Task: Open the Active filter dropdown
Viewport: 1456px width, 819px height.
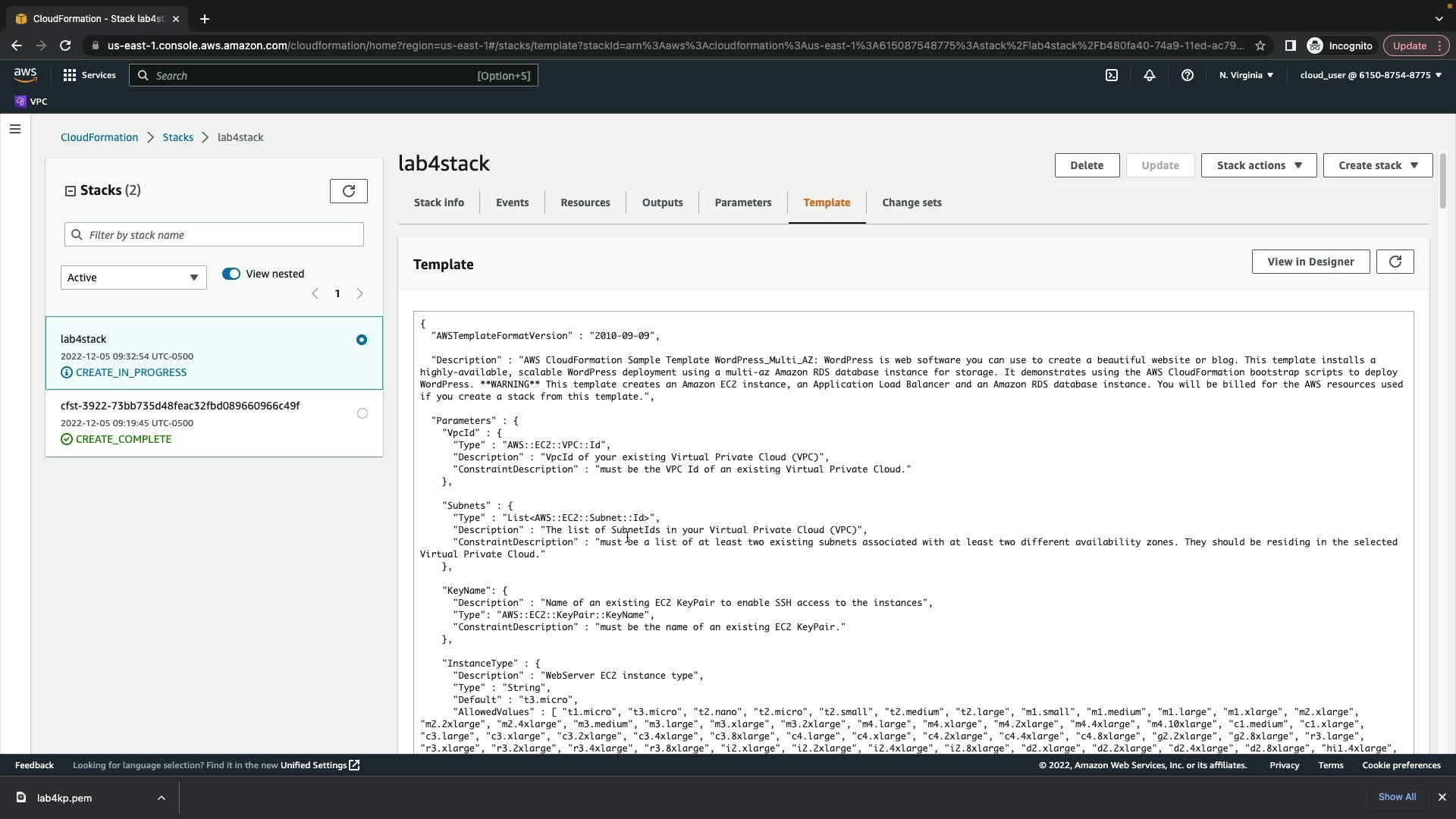Action: (133, 278)
